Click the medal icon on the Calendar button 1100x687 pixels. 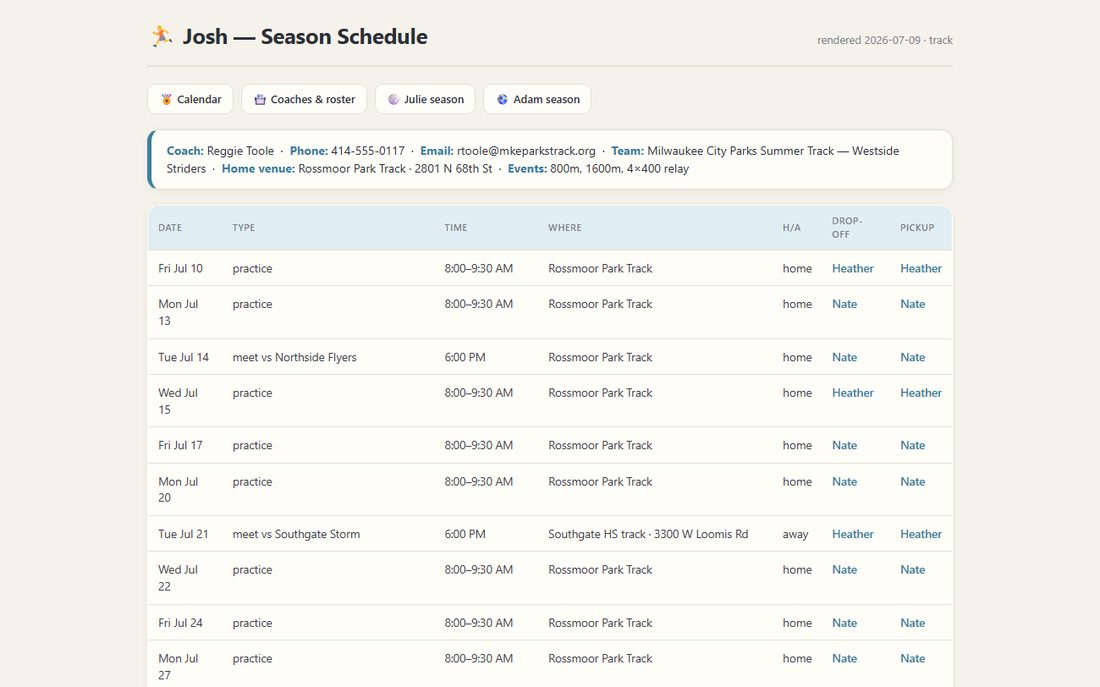click(x=166, y=100)
